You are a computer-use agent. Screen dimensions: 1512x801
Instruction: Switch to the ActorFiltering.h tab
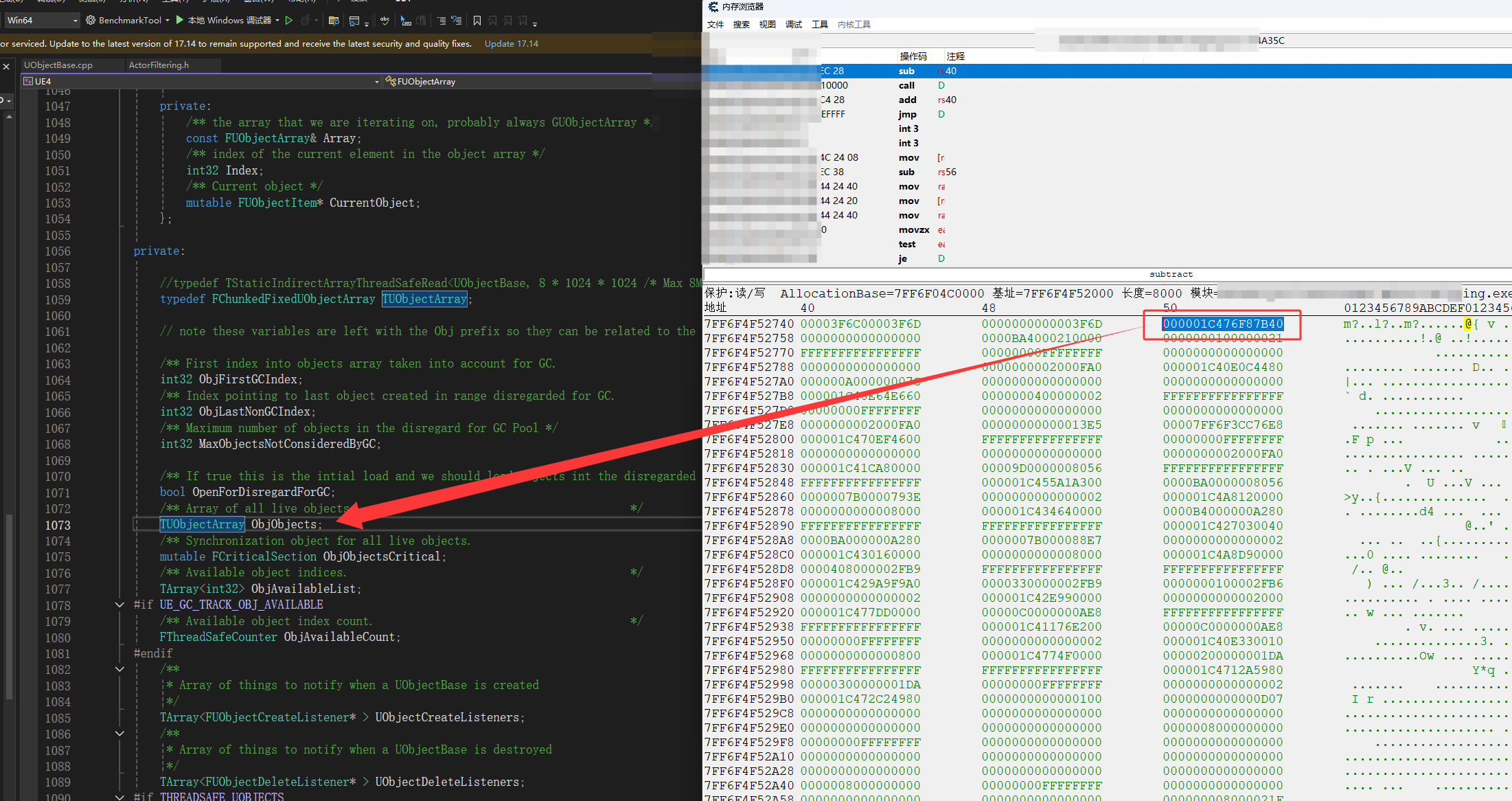pyautogui.click(x=159, y=65)
